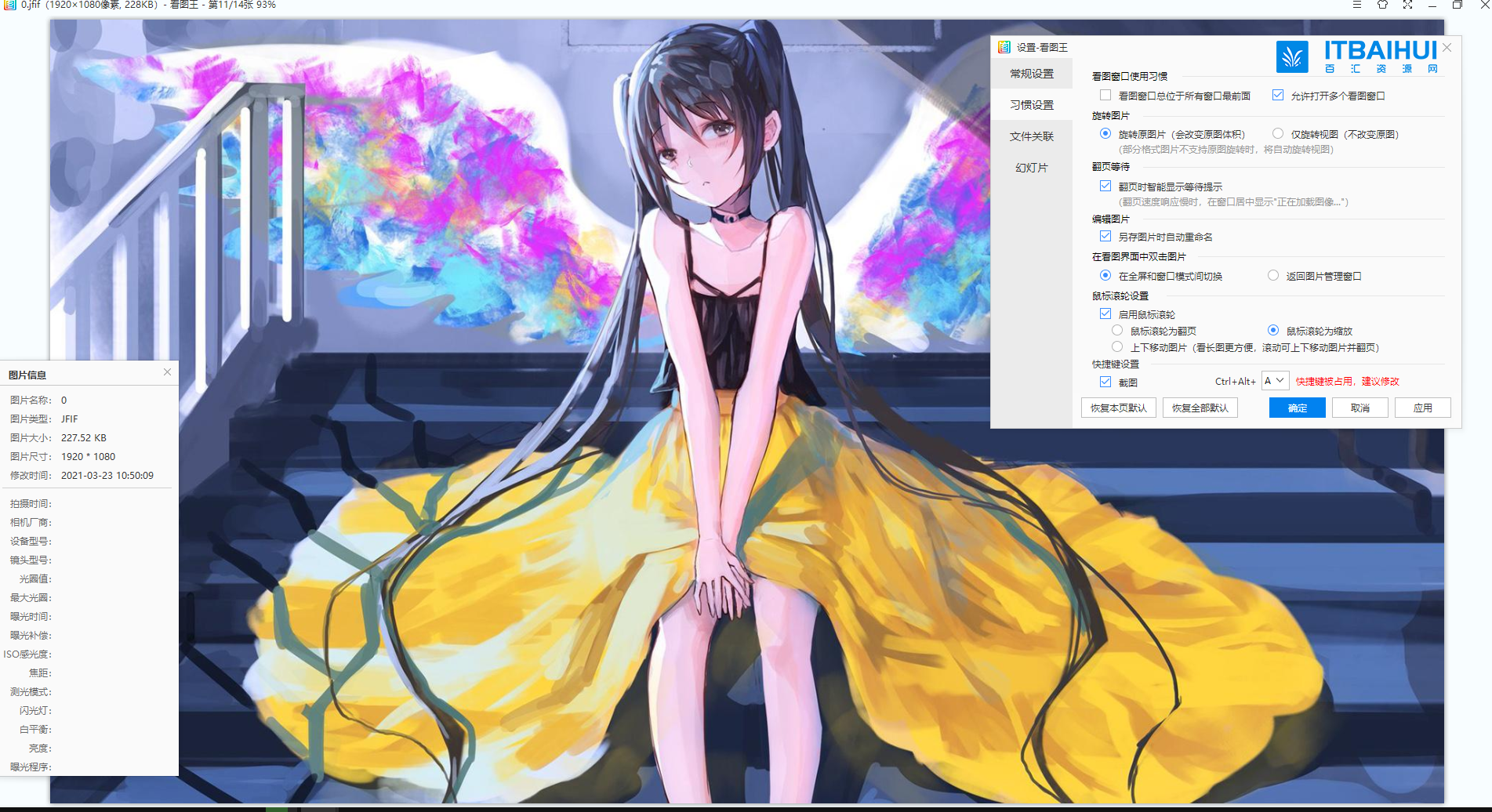Open the skin shirt icon in title bar
Image resolution: width=1492 pixels, height=812 pixels.
1382,5
